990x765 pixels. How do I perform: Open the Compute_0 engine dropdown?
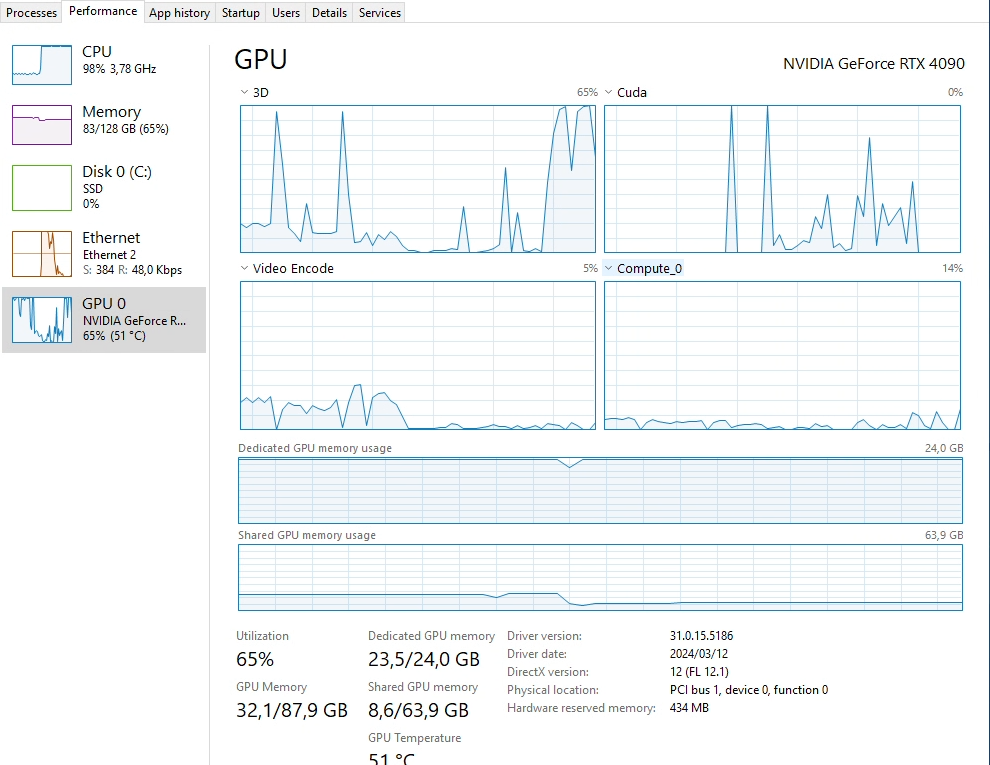click(x=643, y=268)
